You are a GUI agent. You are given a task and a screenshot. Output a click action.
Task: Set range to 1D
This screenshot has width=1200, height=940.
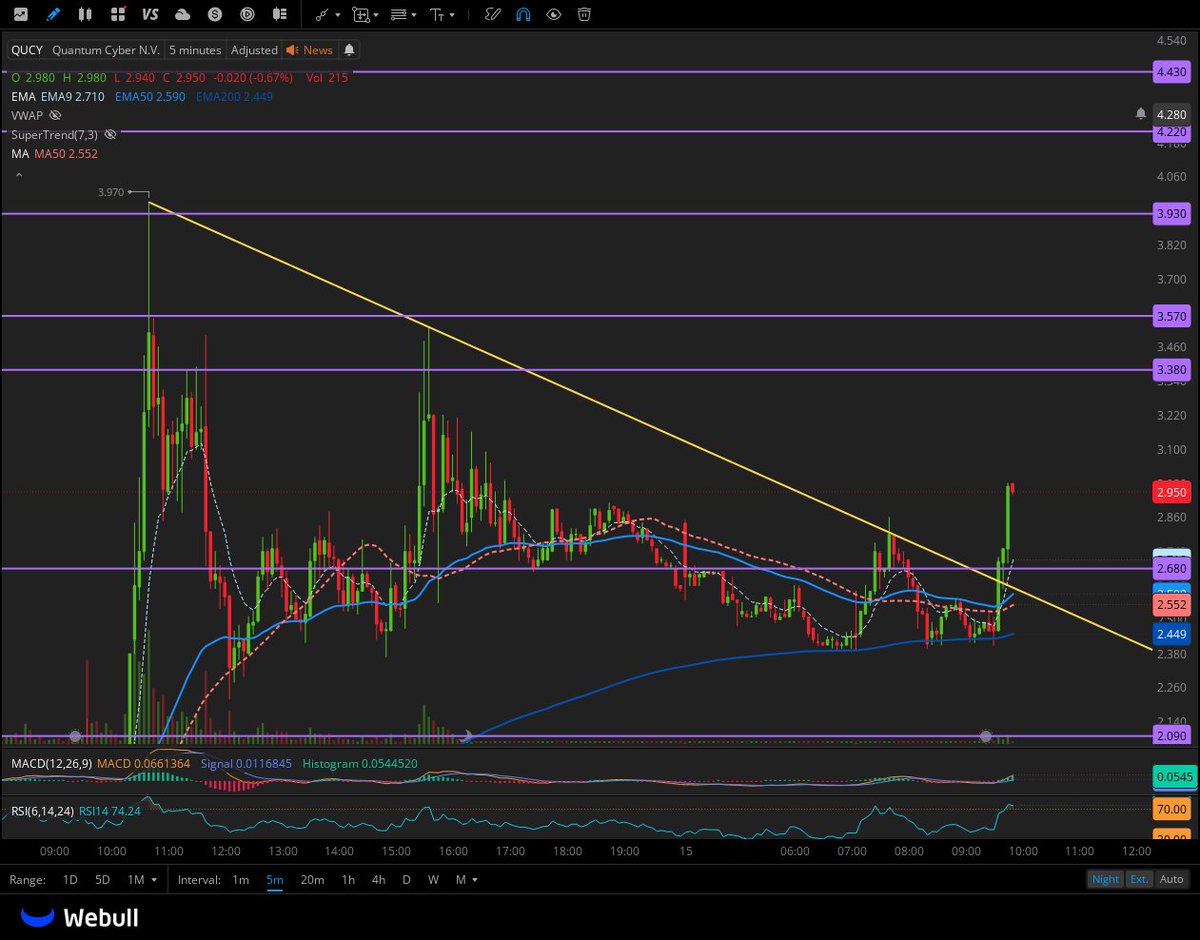tap(70, 879)
